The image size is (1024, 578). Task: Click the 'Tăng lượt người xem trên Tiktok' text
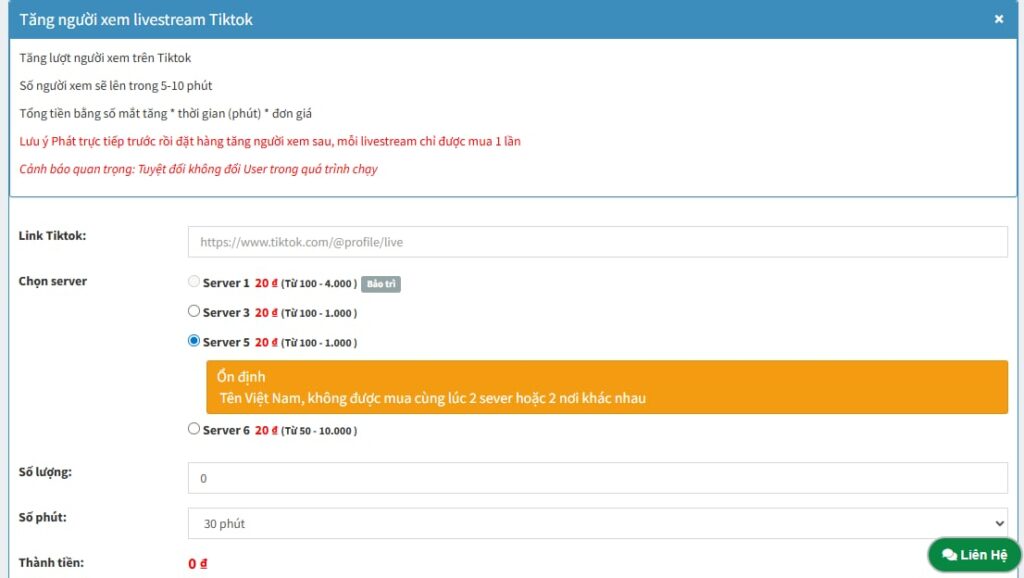(x=105, y=58)
